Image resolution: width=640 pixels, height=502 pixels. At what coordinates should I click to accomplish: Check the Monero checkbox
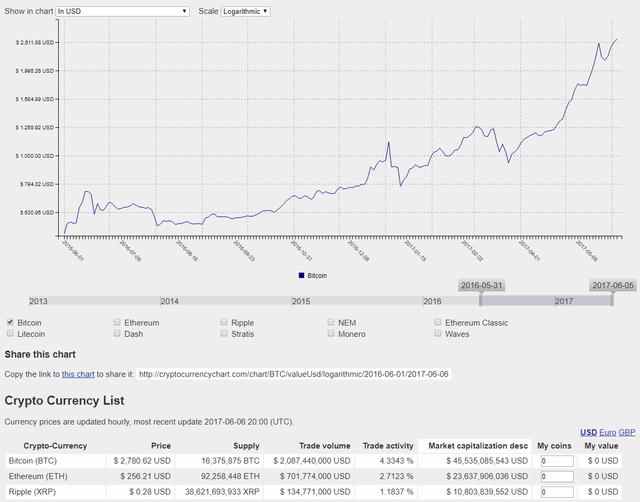(x=331, y=333)
